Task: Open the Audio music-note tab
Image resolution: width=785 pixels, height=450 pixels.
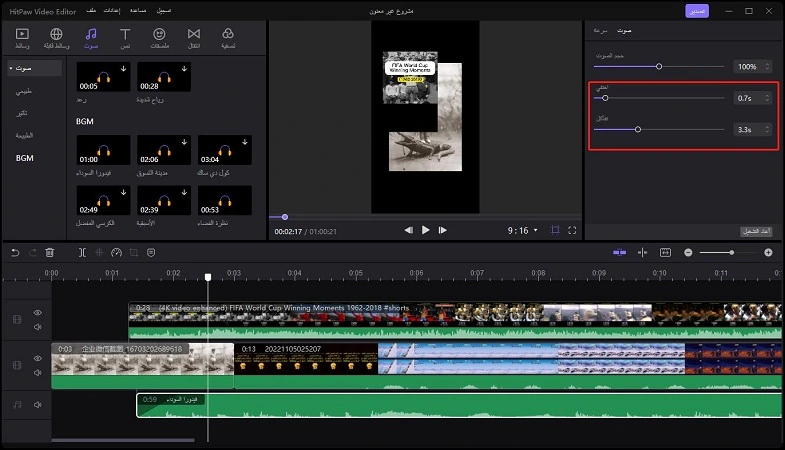Action: [91, 38]
